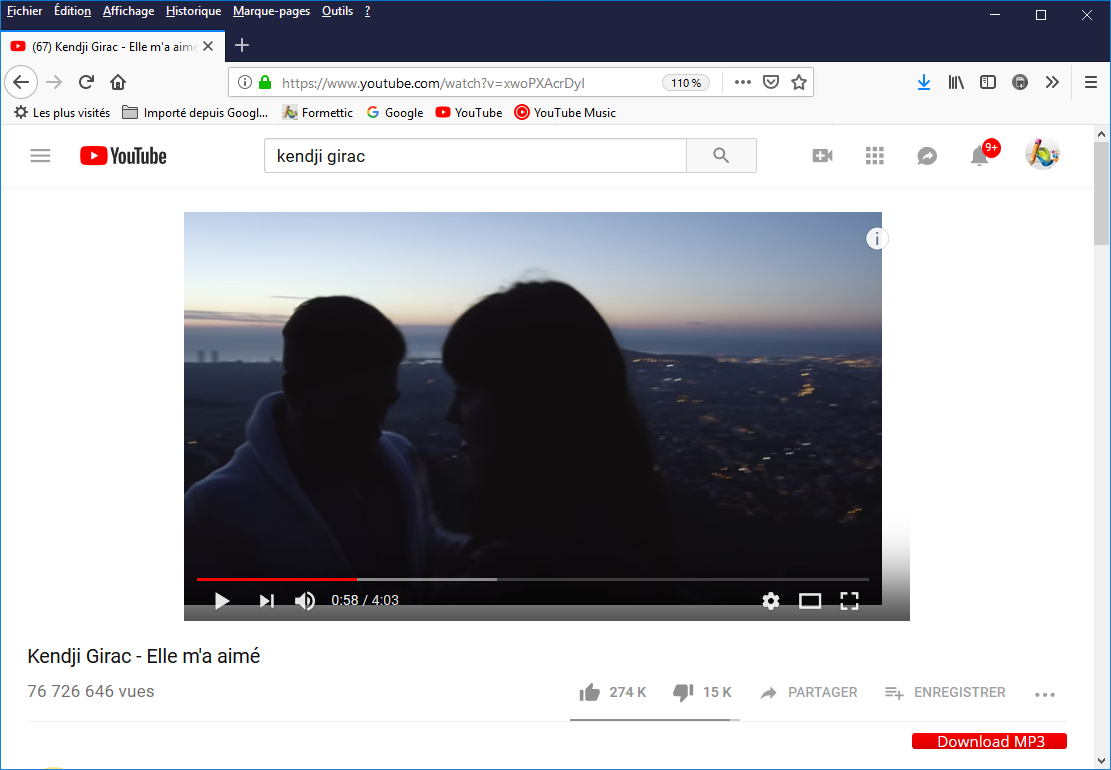Viewport: 1111px width, 770px height.
Task: Open the Firefox library
Action: click(956, 82)
